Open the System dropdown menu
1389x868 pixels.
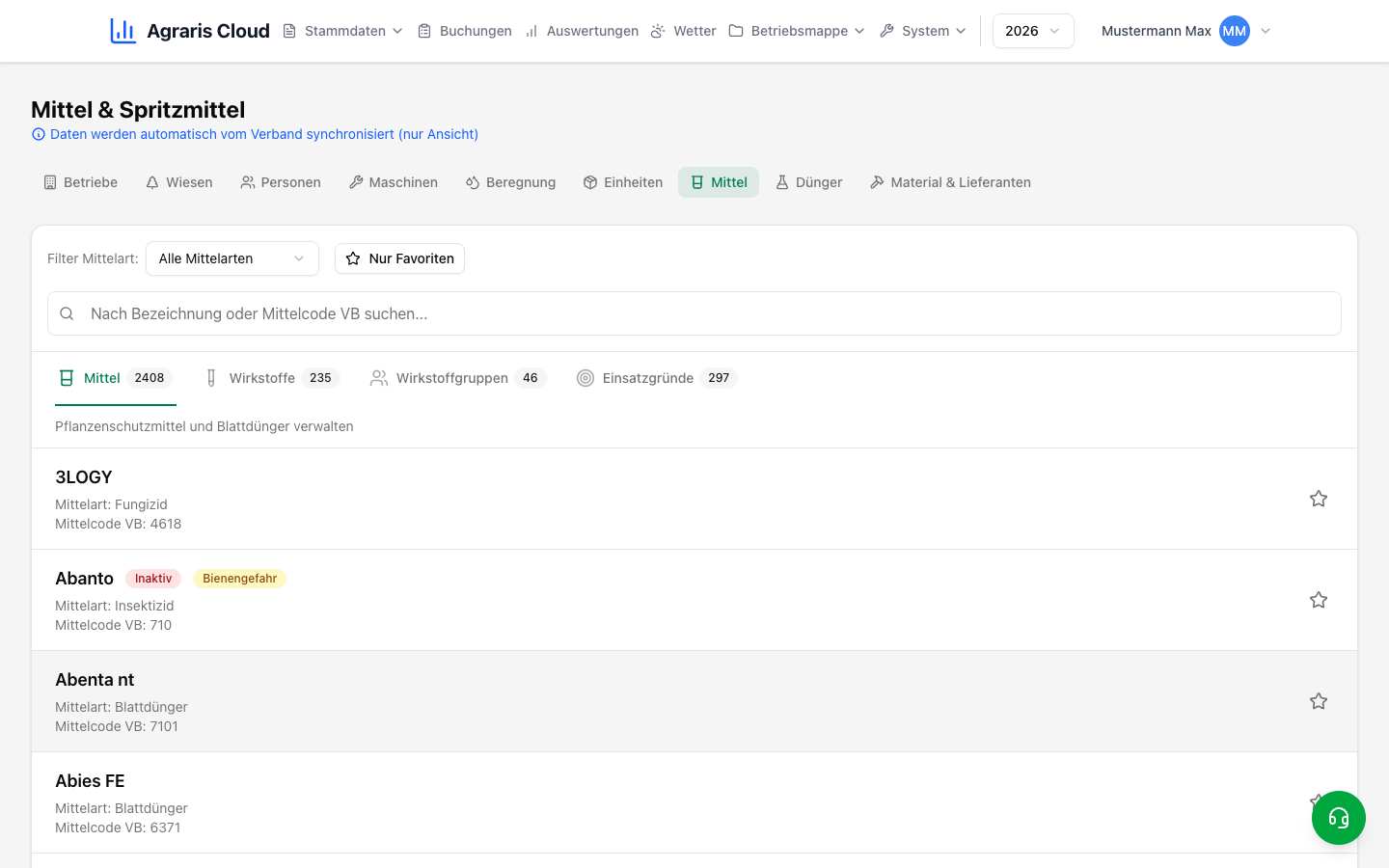tap(922, 31)
